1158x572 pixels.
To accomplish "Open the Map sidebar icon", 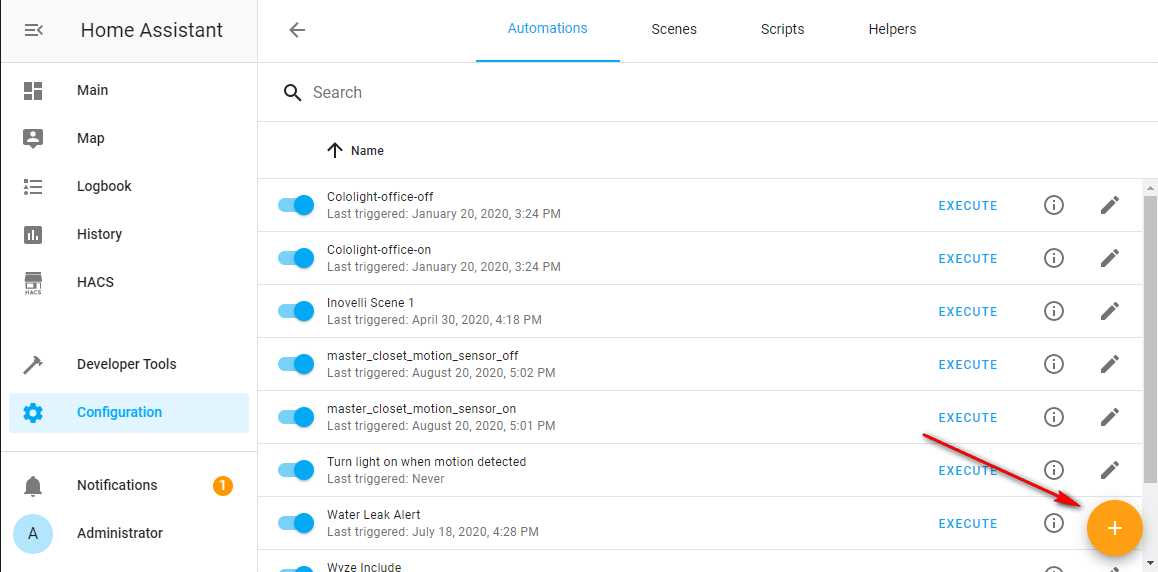I will tap(33, 139).
